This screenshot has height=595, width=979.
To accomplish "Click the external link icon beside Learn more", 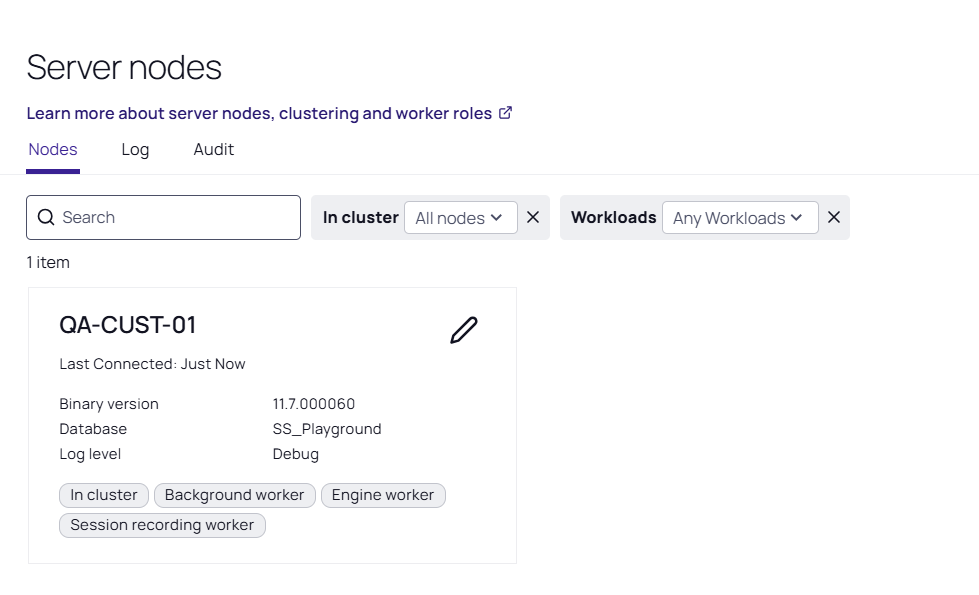I will tap(505, 113).
